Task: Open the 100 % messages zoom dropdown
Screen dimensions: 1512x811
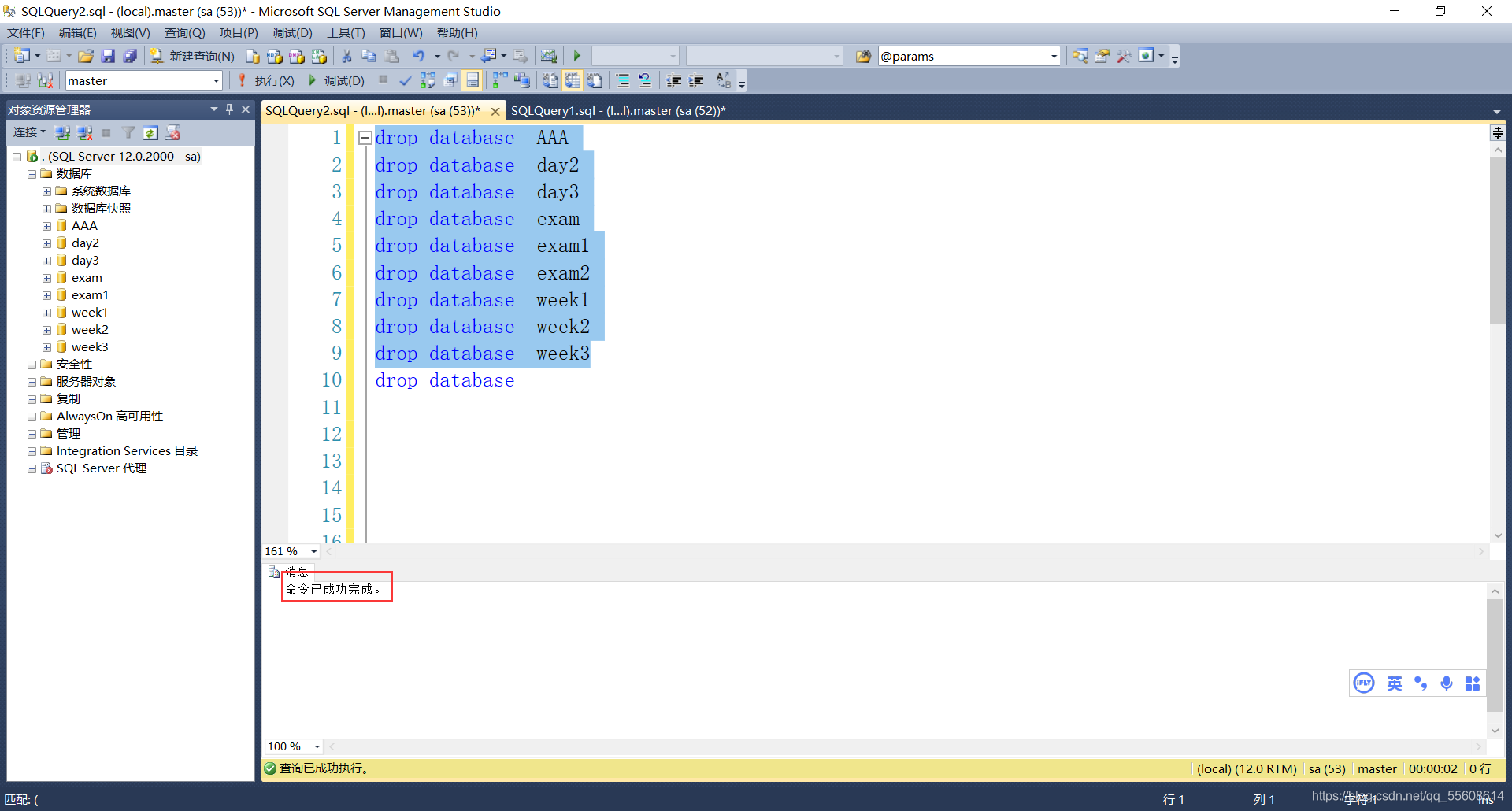Action: (x=317, y=746)
